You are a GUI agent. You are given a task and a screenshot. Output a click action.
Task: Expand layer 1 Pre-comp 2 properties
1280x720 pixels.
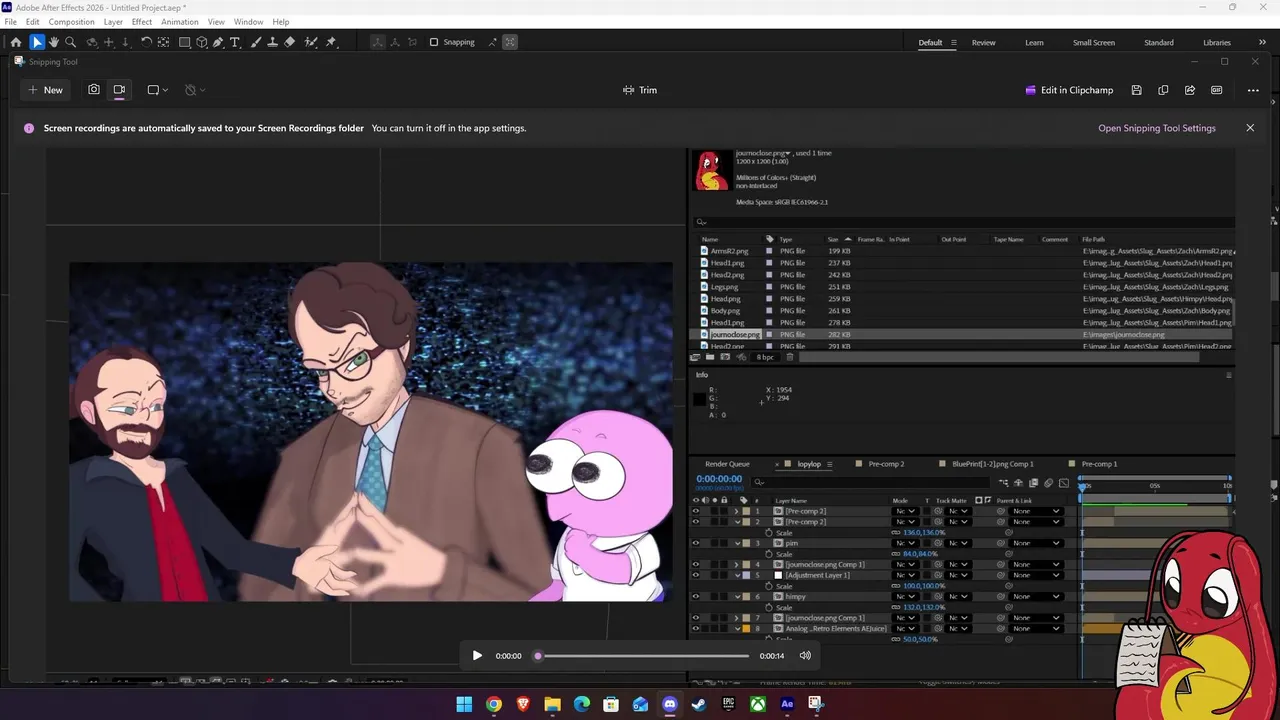pos(737,511)
